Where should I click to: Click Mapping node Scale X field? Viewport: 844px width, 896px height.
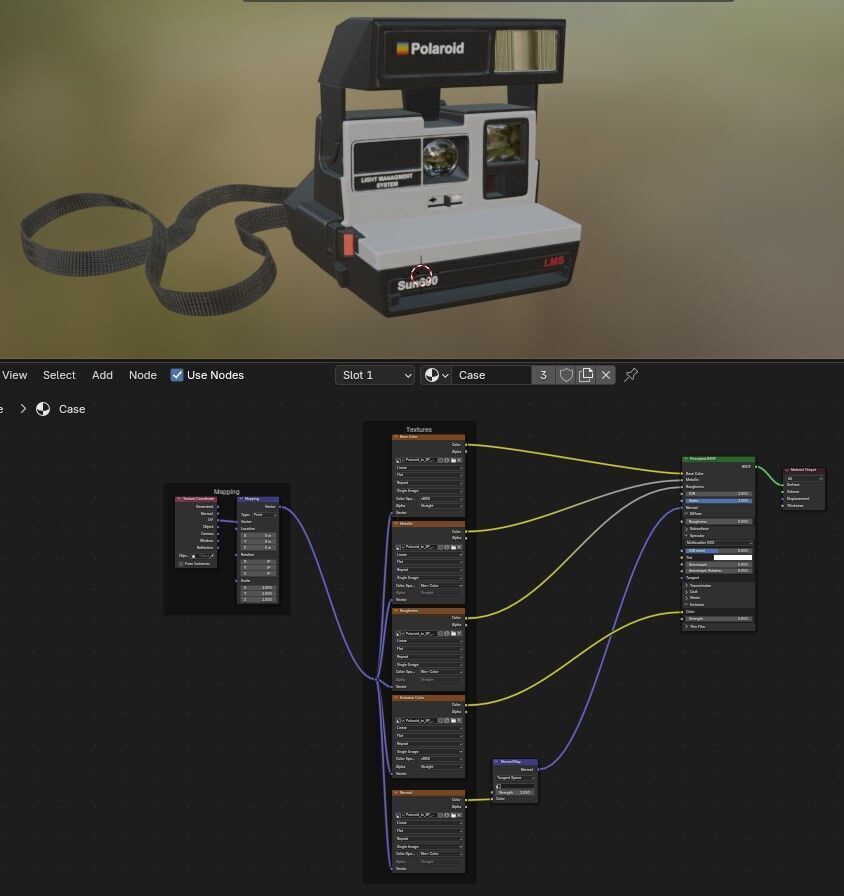tap(259, 587)
